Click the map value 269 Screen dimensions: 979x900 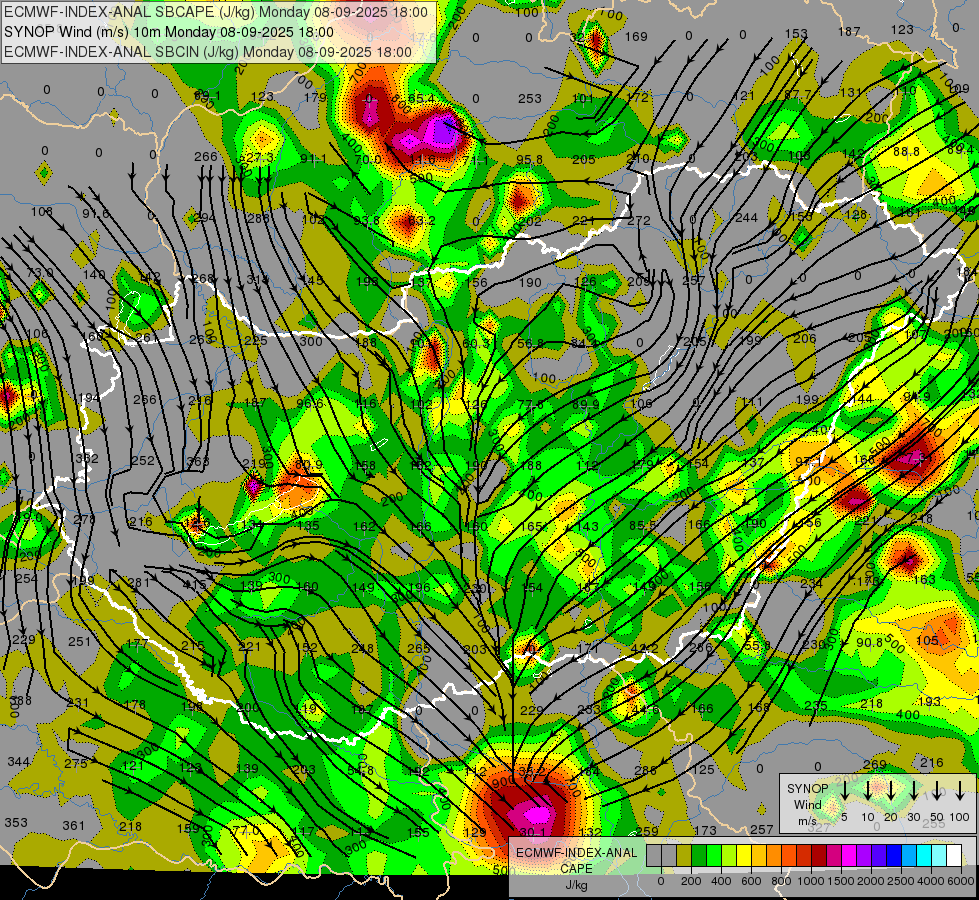coord(875,764)
